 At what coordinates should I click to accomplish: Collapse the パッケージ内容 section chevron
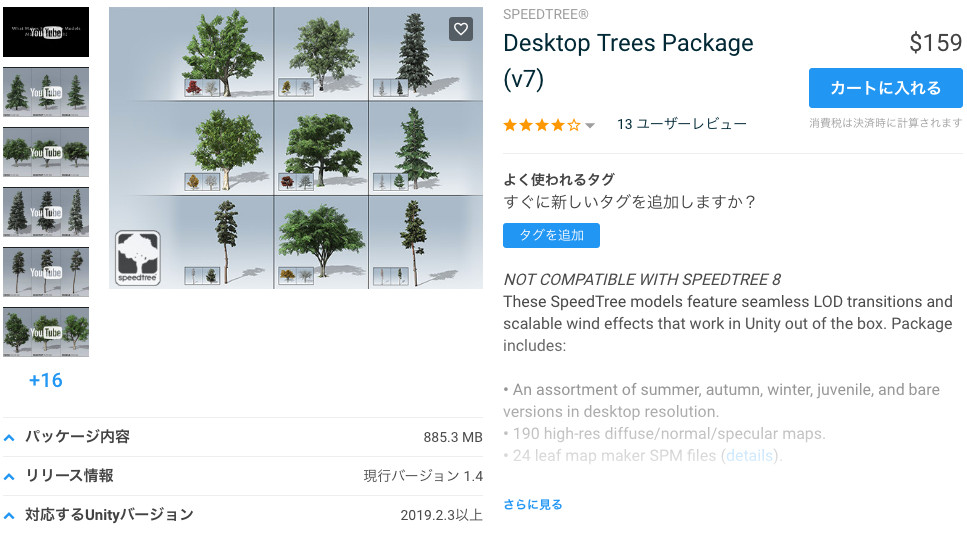click(x=9, y=437)
